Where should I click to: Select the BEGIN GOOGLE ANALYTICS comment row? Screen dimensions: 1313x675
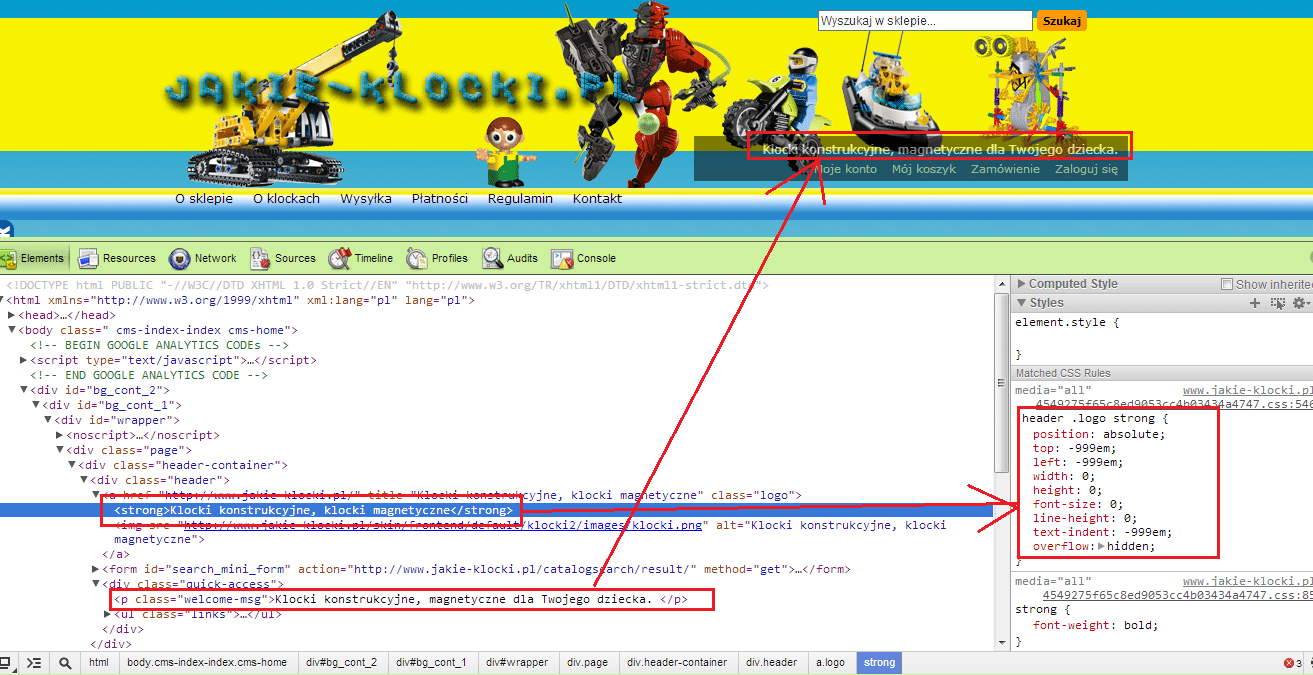[x=159, y=345]
